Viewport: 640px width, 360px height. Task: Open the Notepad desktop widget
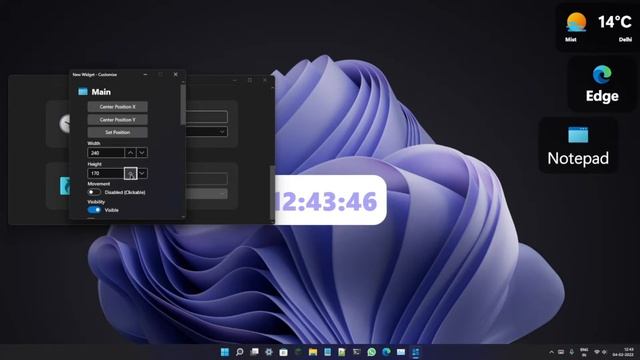coord(578,145)
